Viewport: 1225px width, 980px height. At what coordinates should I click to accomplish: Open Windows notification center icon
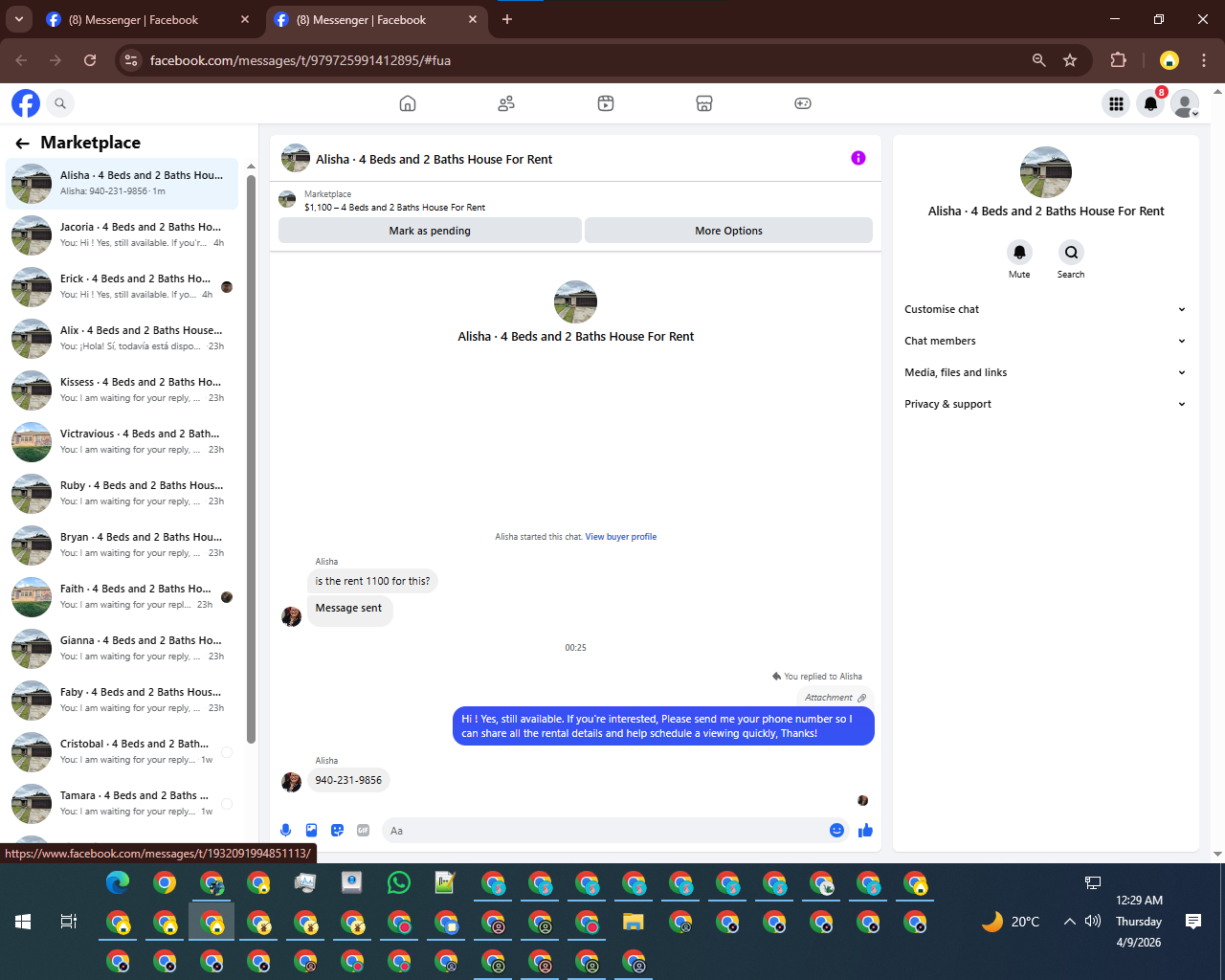pyautogui.click(x=1193, y=922)
